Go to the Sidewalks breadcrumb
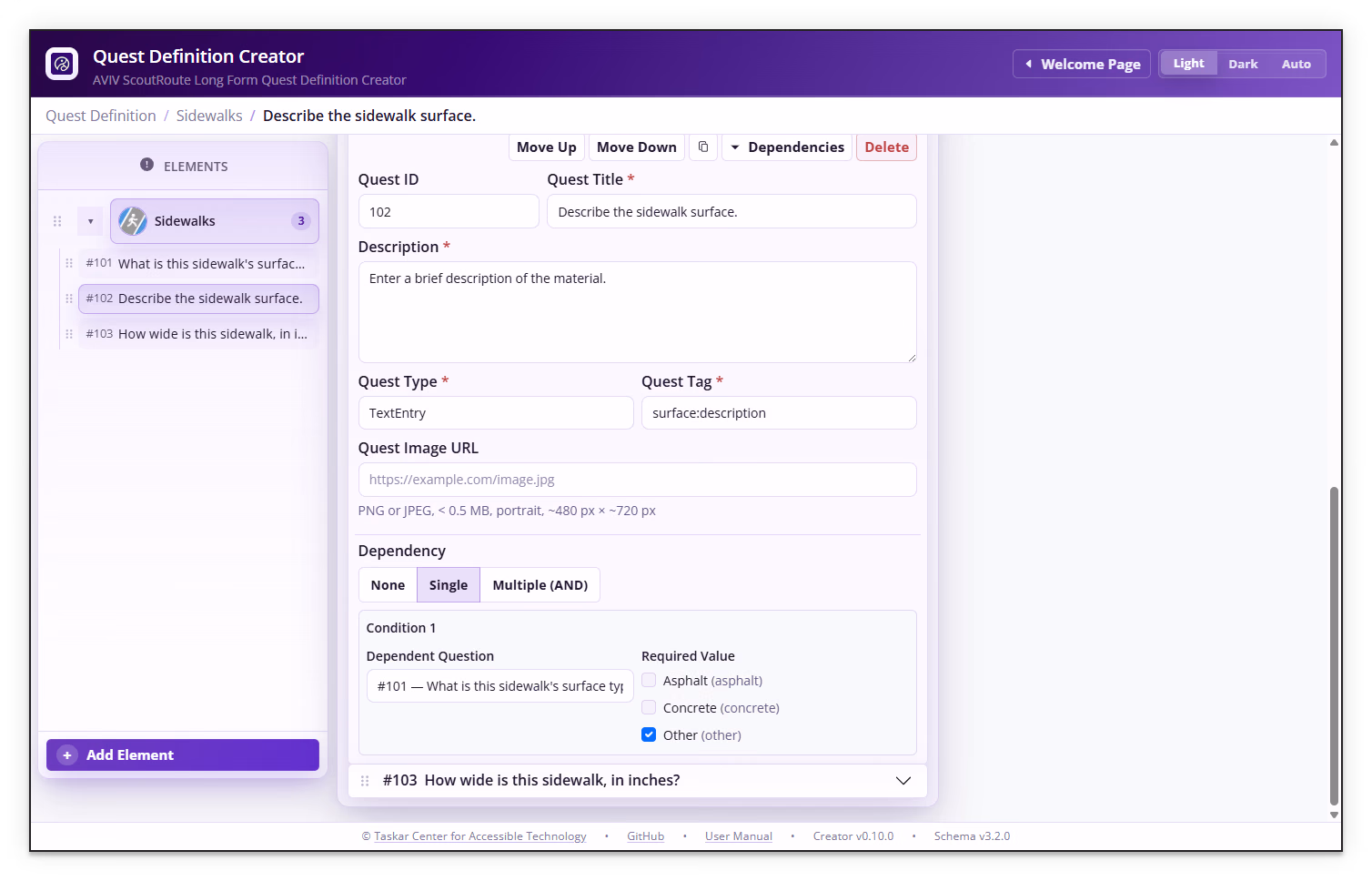The width and height of the screenshot is (1372, 881). tap(209, 116)
